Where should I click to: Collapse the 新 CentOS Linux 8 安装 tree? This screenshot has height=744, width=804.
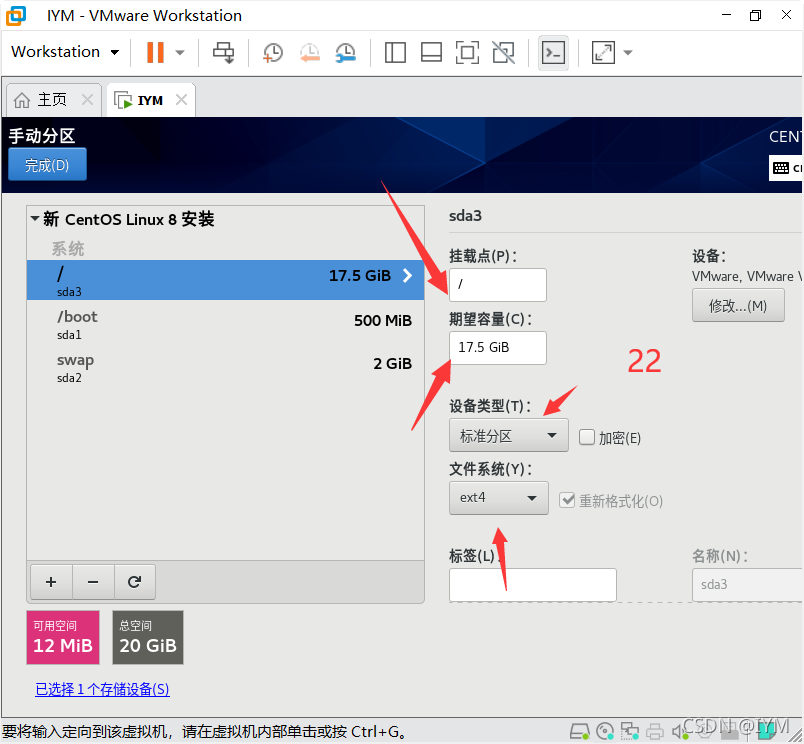point(35,218)
